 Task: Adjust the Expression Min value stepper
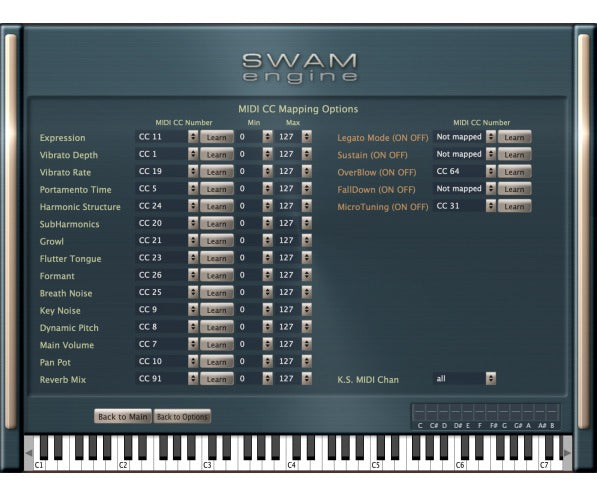click(x=268, y=137)
